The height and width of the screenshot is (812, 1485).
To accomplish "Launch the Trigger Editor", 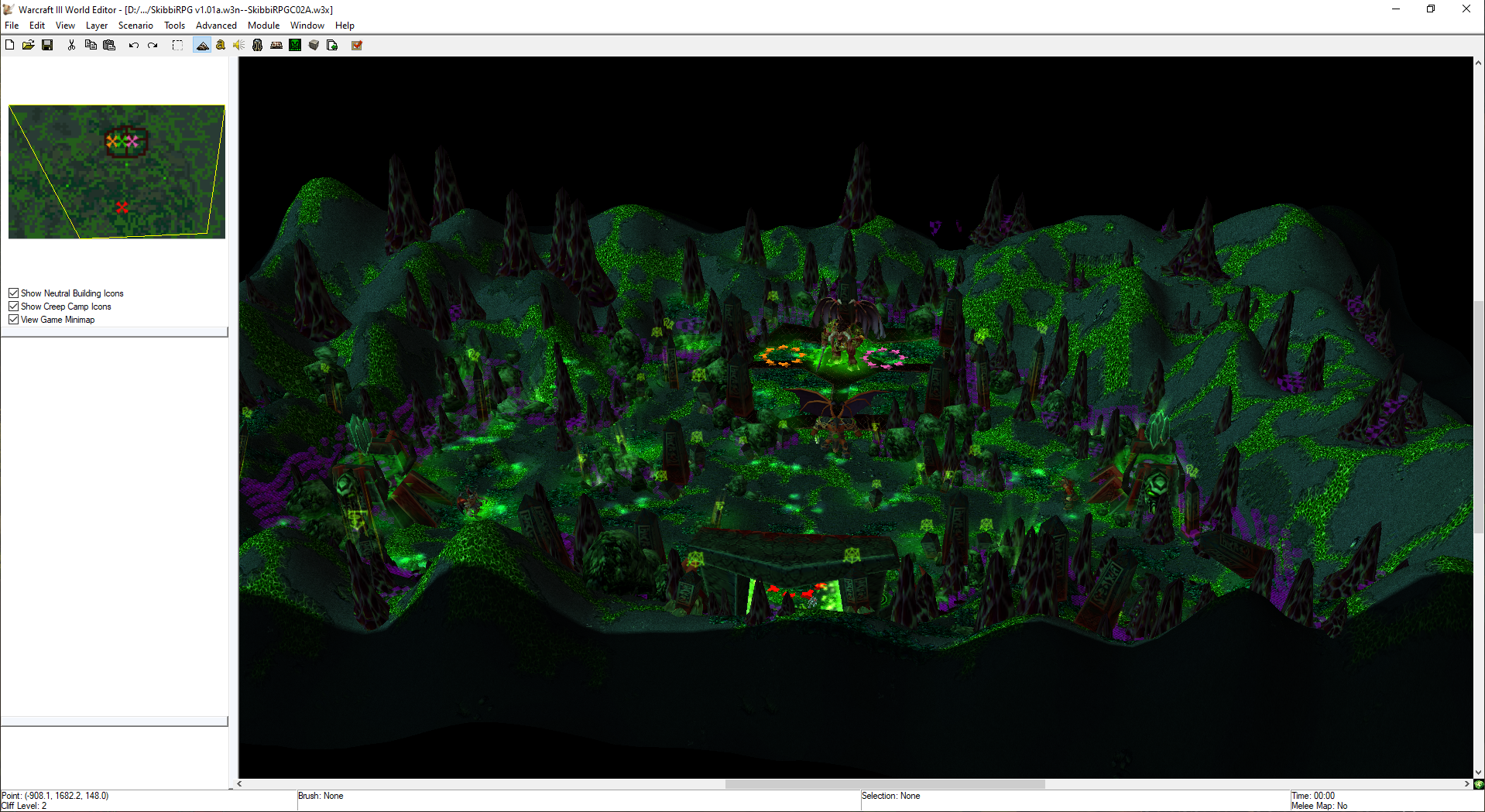I will tap(221, 45).
